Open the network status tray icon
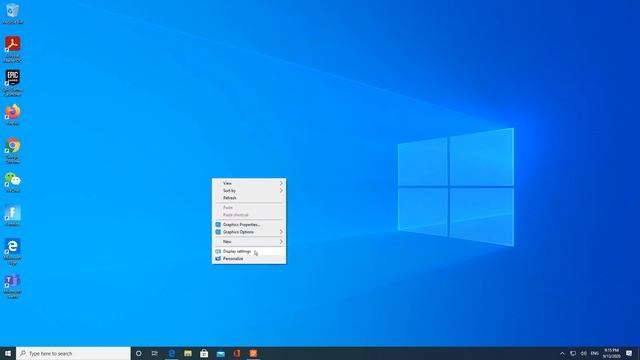The width and height of the screenshot is (640, 360). 573,353
